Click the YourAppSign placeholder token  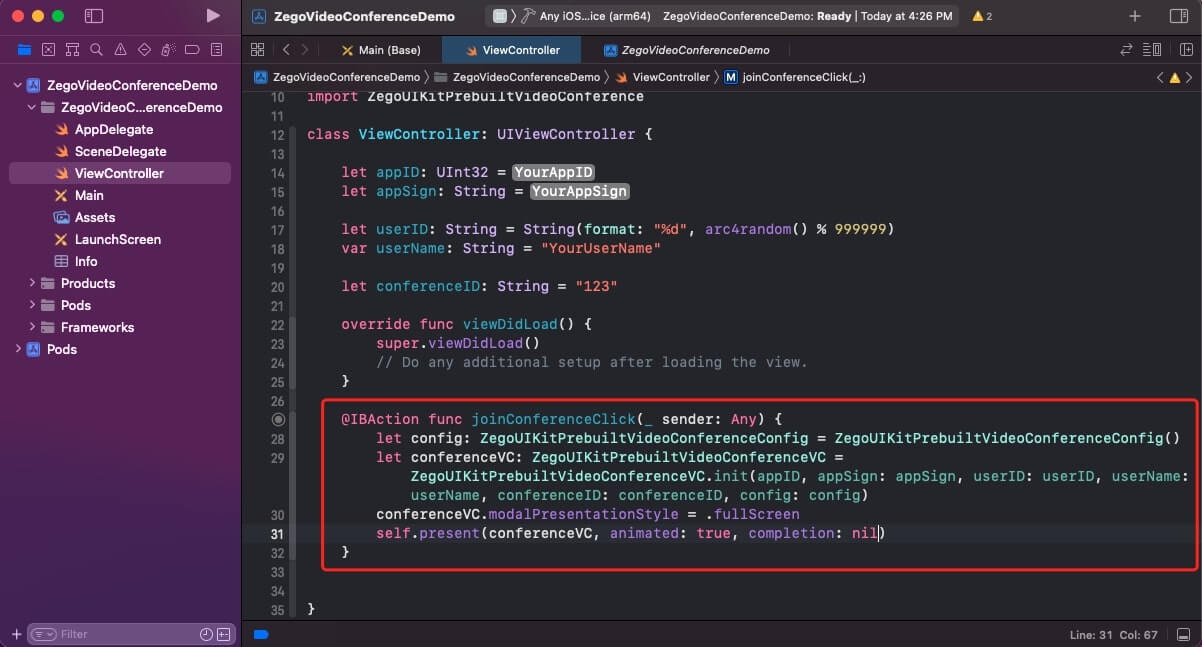click(x=580, y=191)
